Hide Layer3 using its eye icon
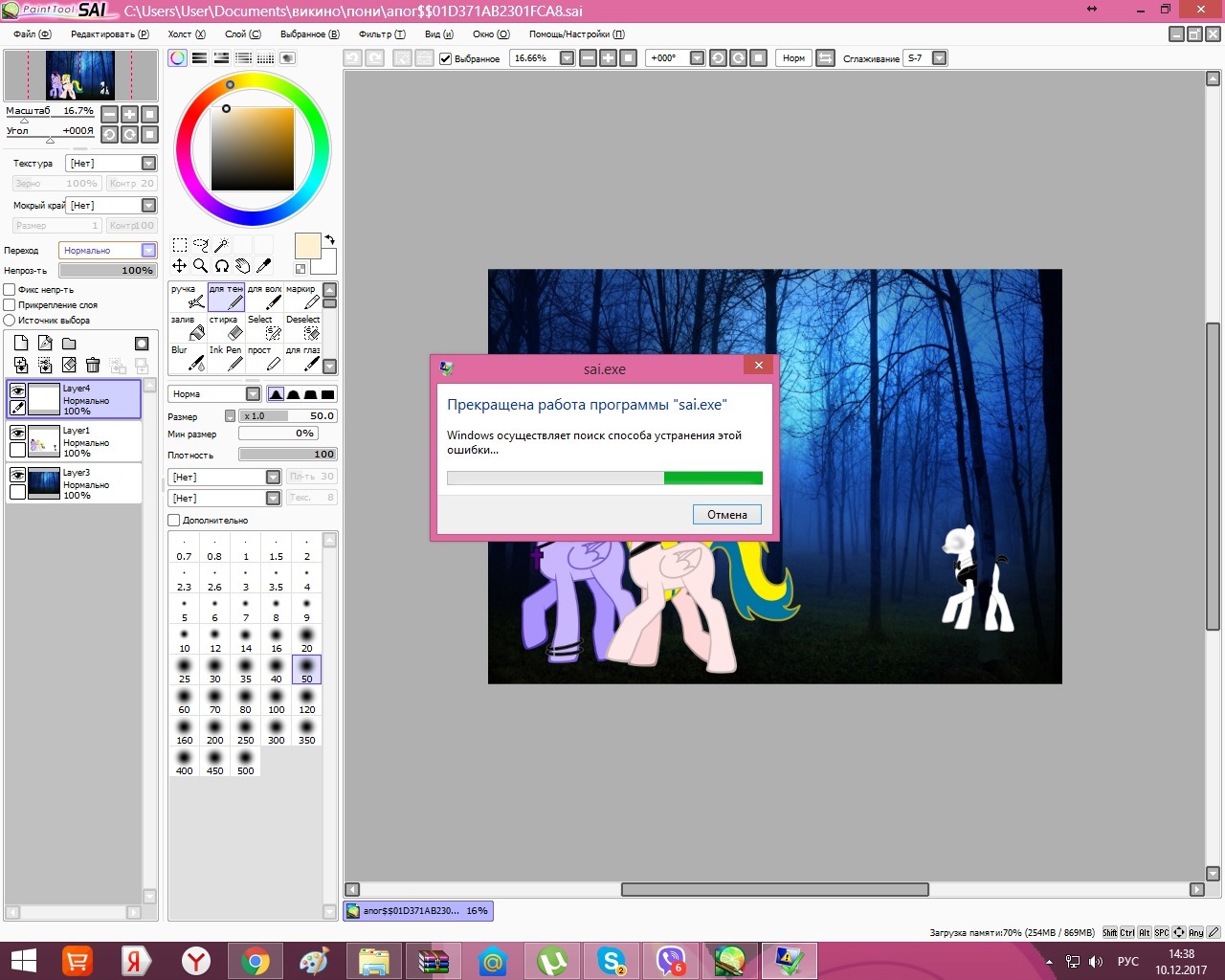 point(17,475)
